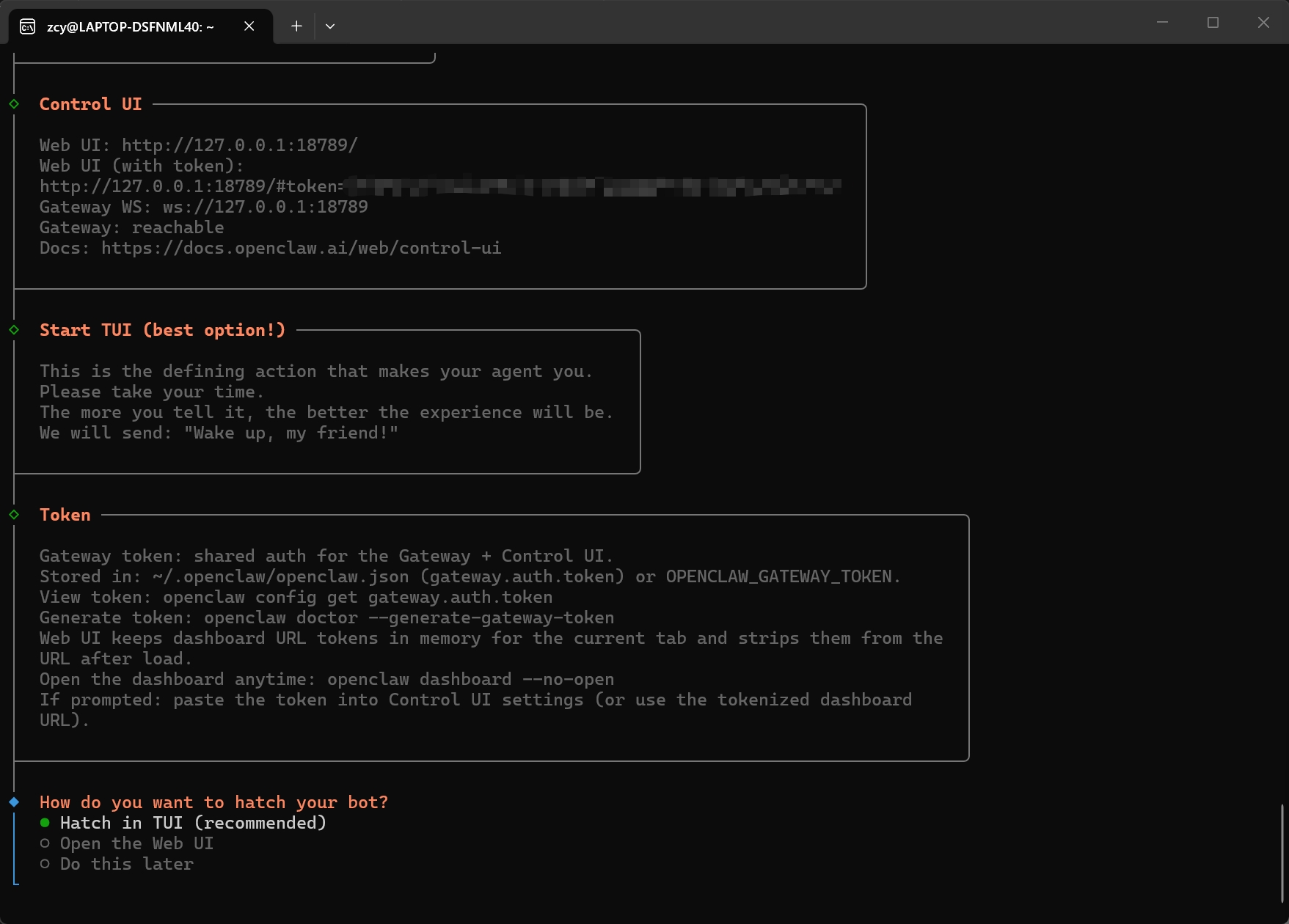
Task: Click the Web UI http://127.0.0.1:18789/ link
Action: click(239, 145)
